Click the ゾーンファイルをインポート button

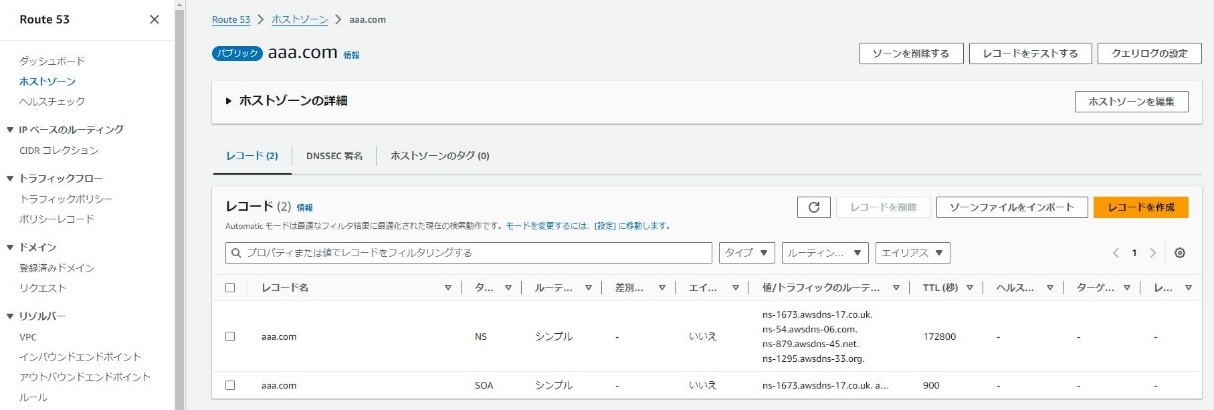[1011, 207]
